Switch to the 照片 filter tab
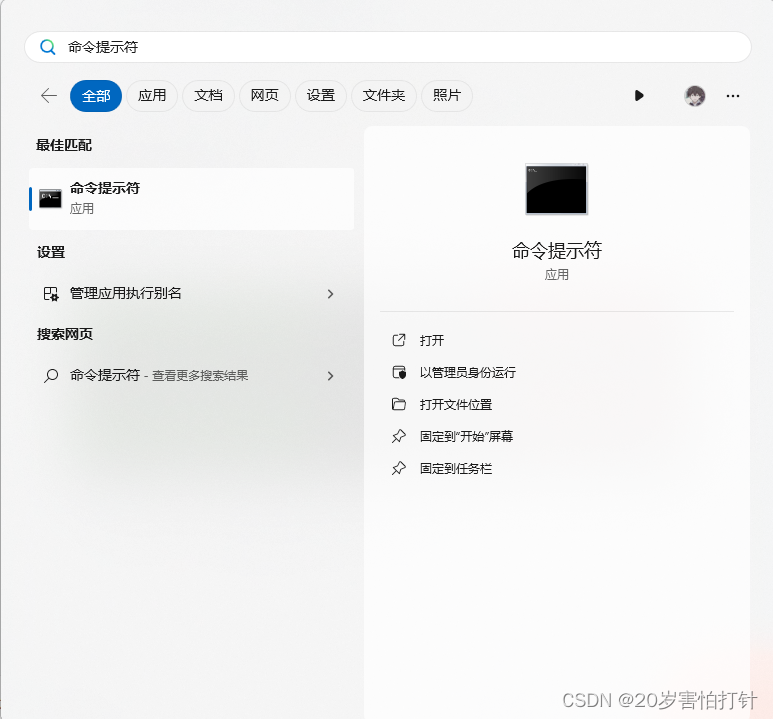The width and height of the screenshot is (773, 719). [447, 96]
